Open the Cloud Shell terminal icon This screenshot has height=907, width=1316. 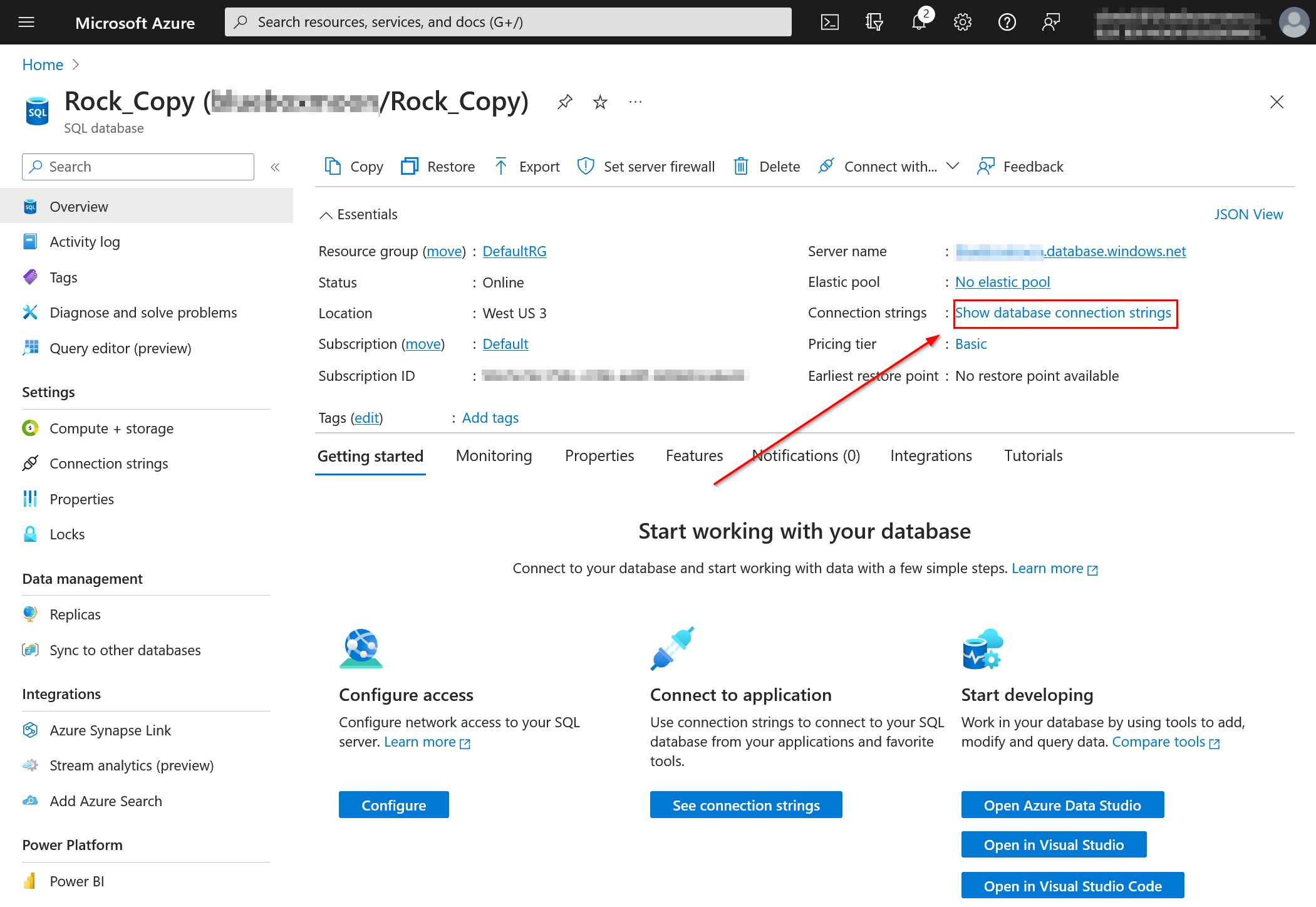pos(829,23)
